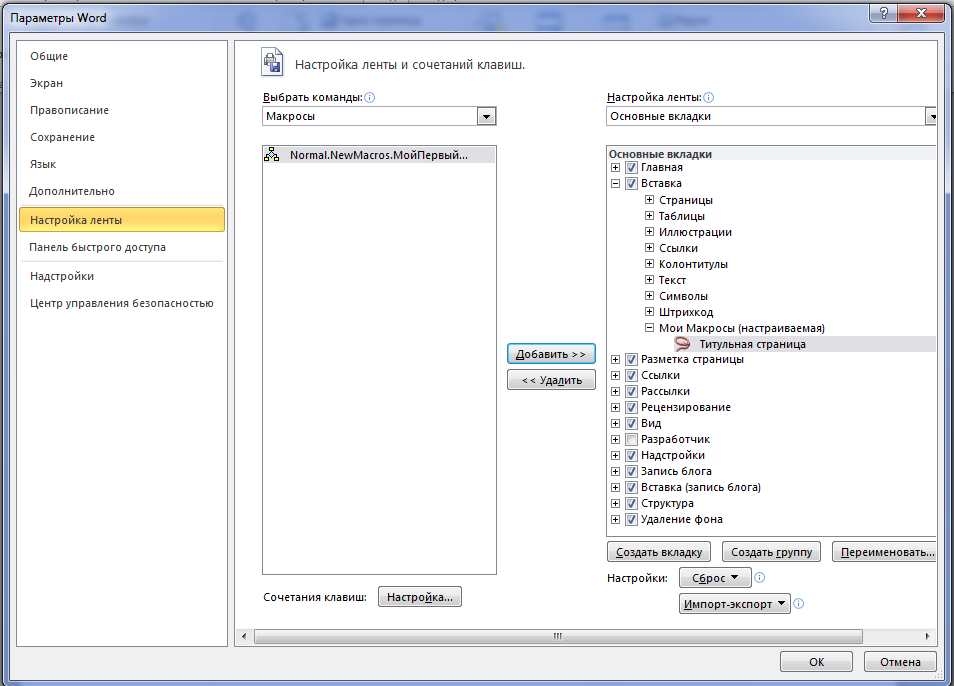The width and height of the screenshot is (954, 686).
Task: Toggle the Запись блога checkbox
Action: (x=632, y=471)
